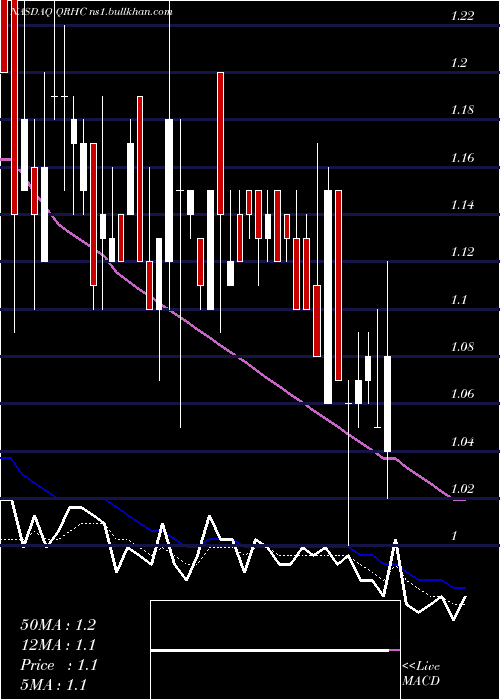Click the last white candle near 1.04–1.08

(x=388, y=404)
